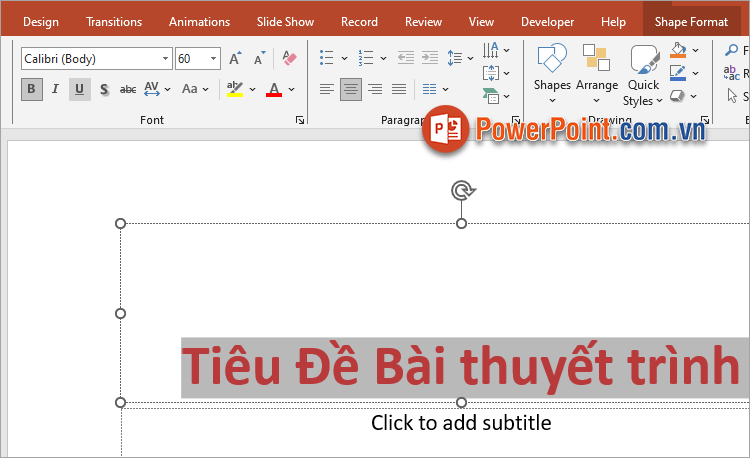Click the bullets list icon

point(327,58)
